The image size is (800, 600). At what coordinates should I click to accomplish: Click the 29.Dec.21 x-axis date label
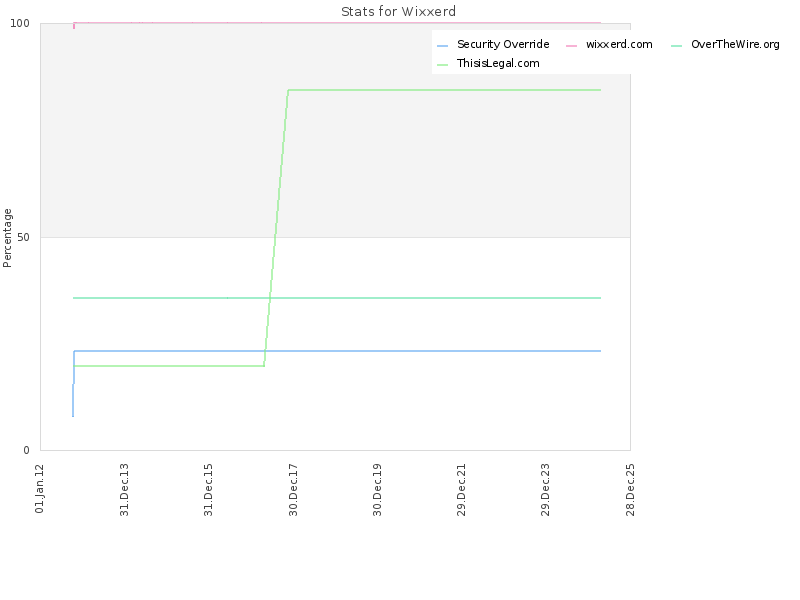point(461,488)
